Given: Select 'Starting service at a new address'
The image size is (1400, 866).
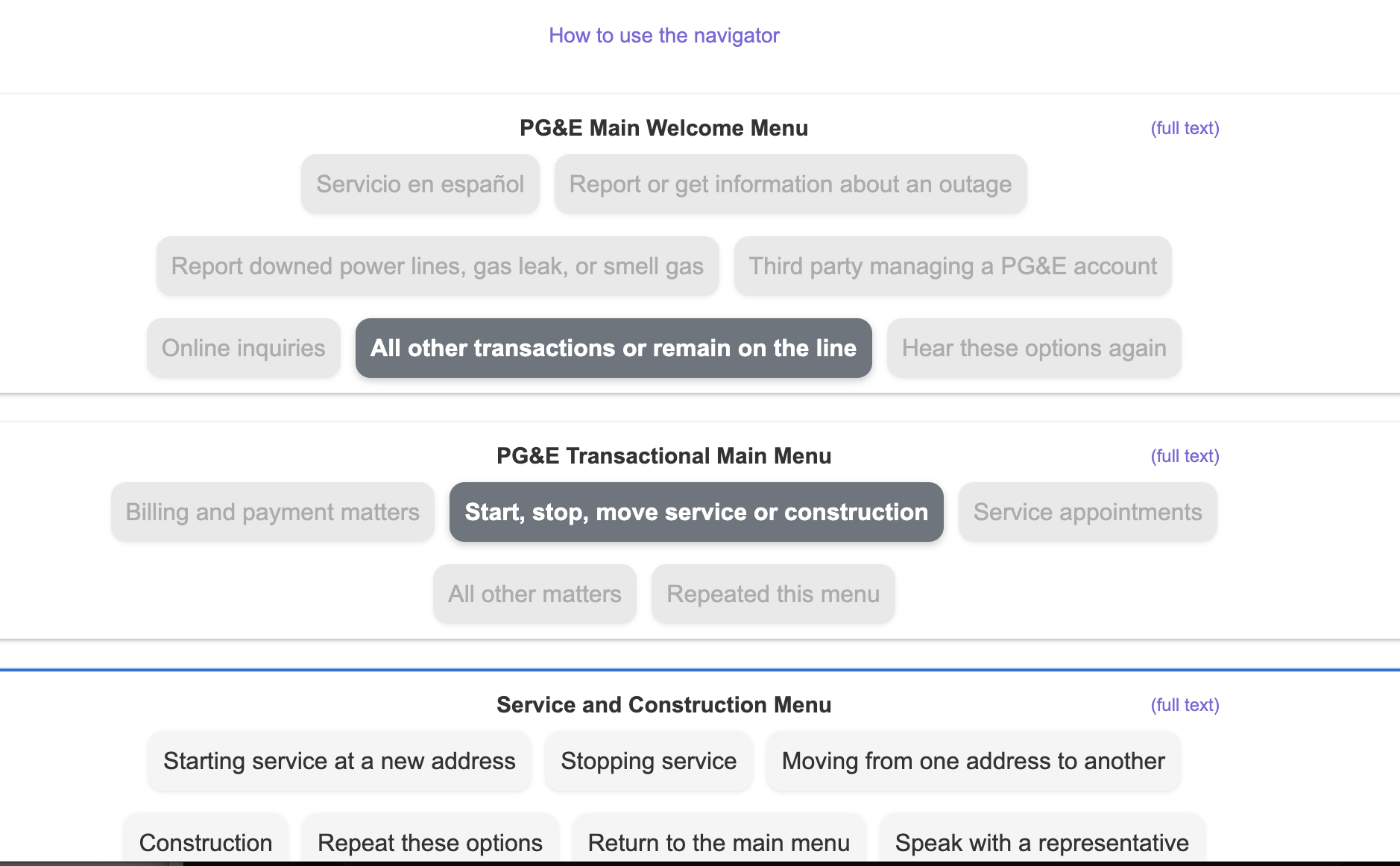Looking at the screenshot, I should (x=338, y=761).
